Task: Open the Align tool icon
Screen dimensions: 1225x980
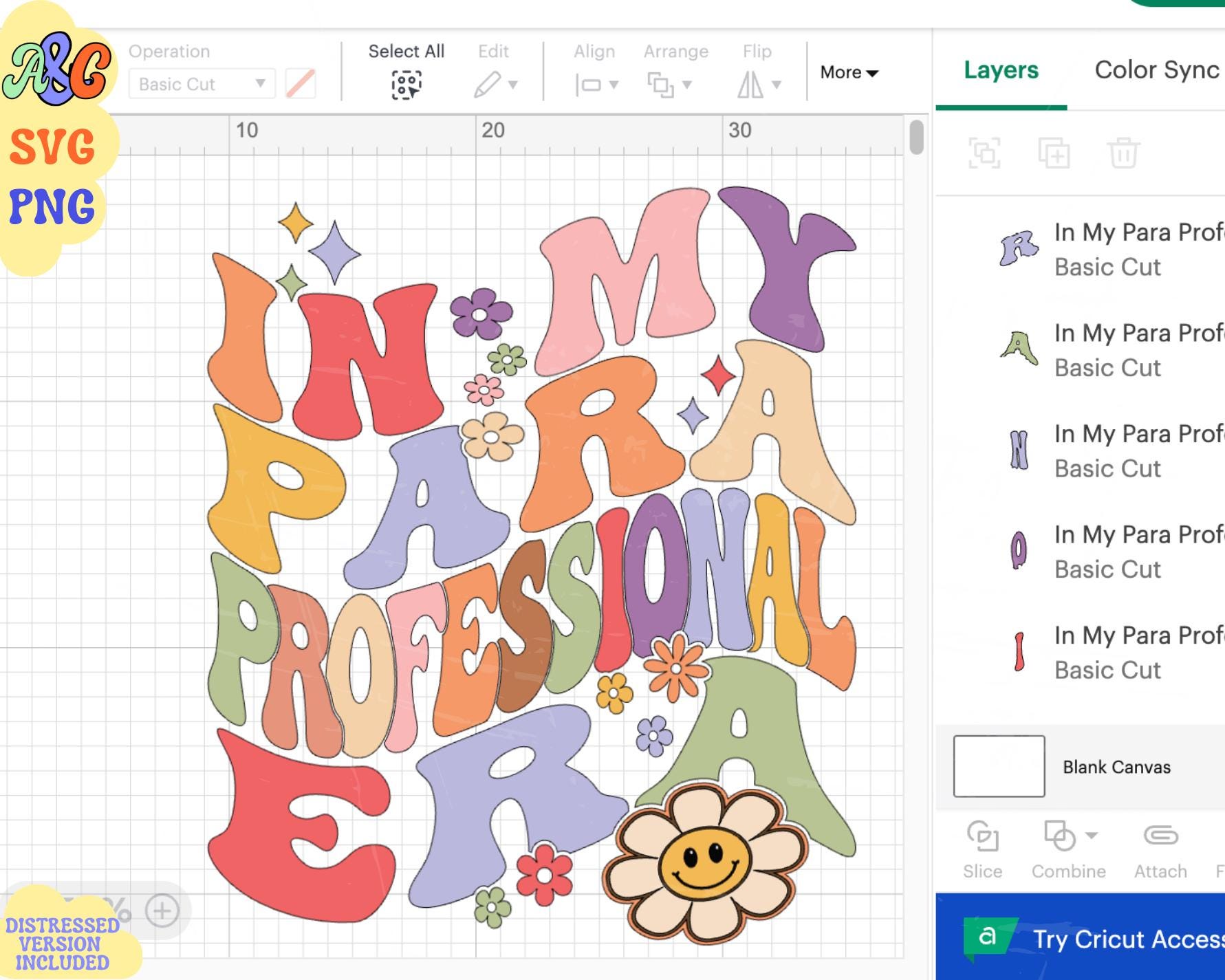Action: point(588,85)
